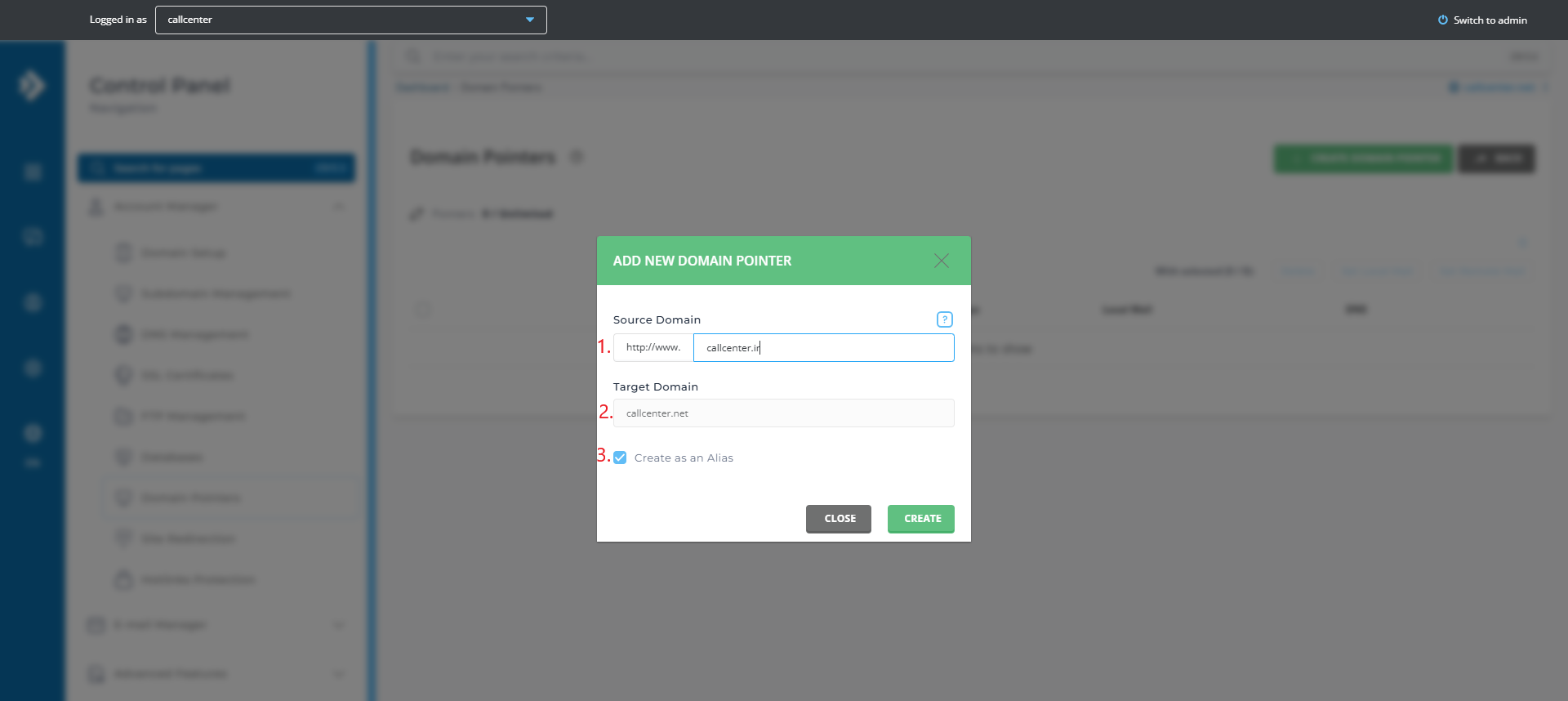Click the Hotlink Protection lock icon
This screenshot has height=701, width=1568.
(123, 579)
